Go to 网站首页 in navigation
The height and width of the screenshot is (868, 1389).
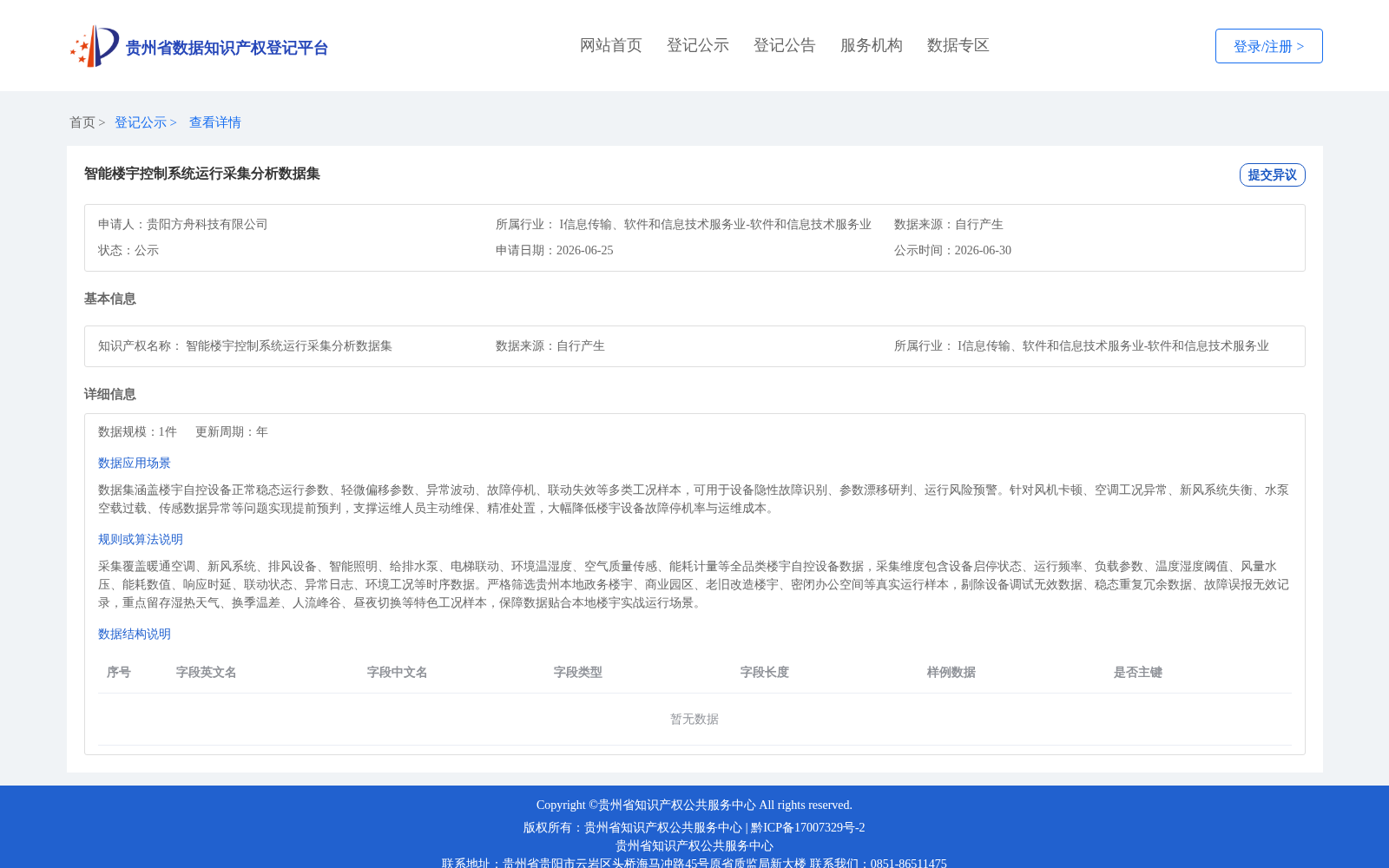click(x=611, y=45)
